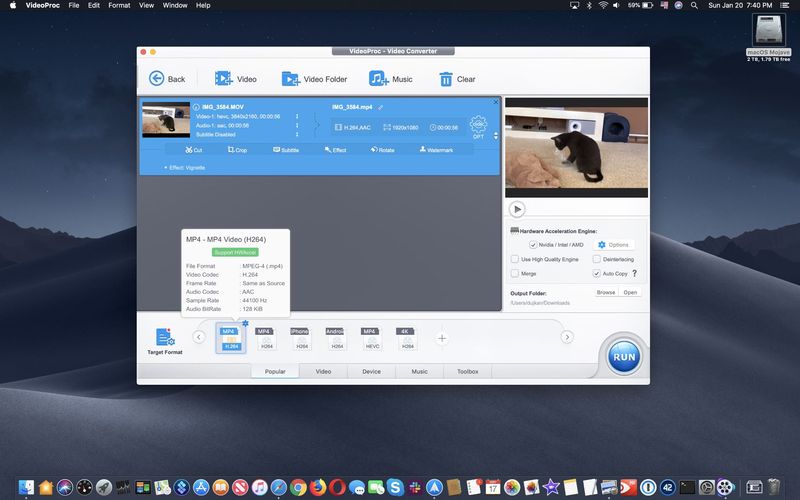Open the Window menu
800x500 pixels.
click(x=174, y=5)
